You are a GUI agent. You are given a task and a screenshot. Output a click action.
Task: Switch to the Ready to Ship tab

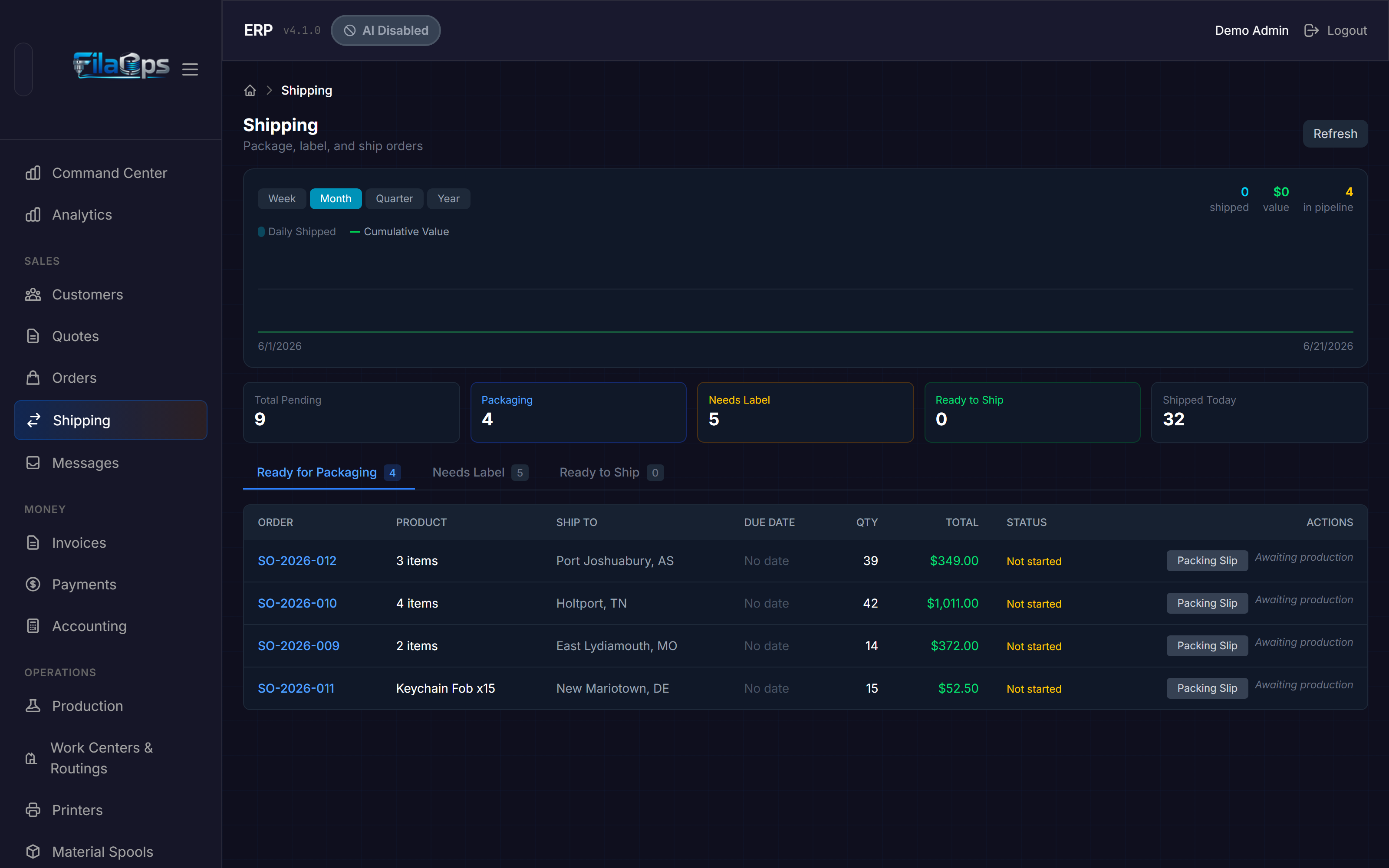click(611, 473)
